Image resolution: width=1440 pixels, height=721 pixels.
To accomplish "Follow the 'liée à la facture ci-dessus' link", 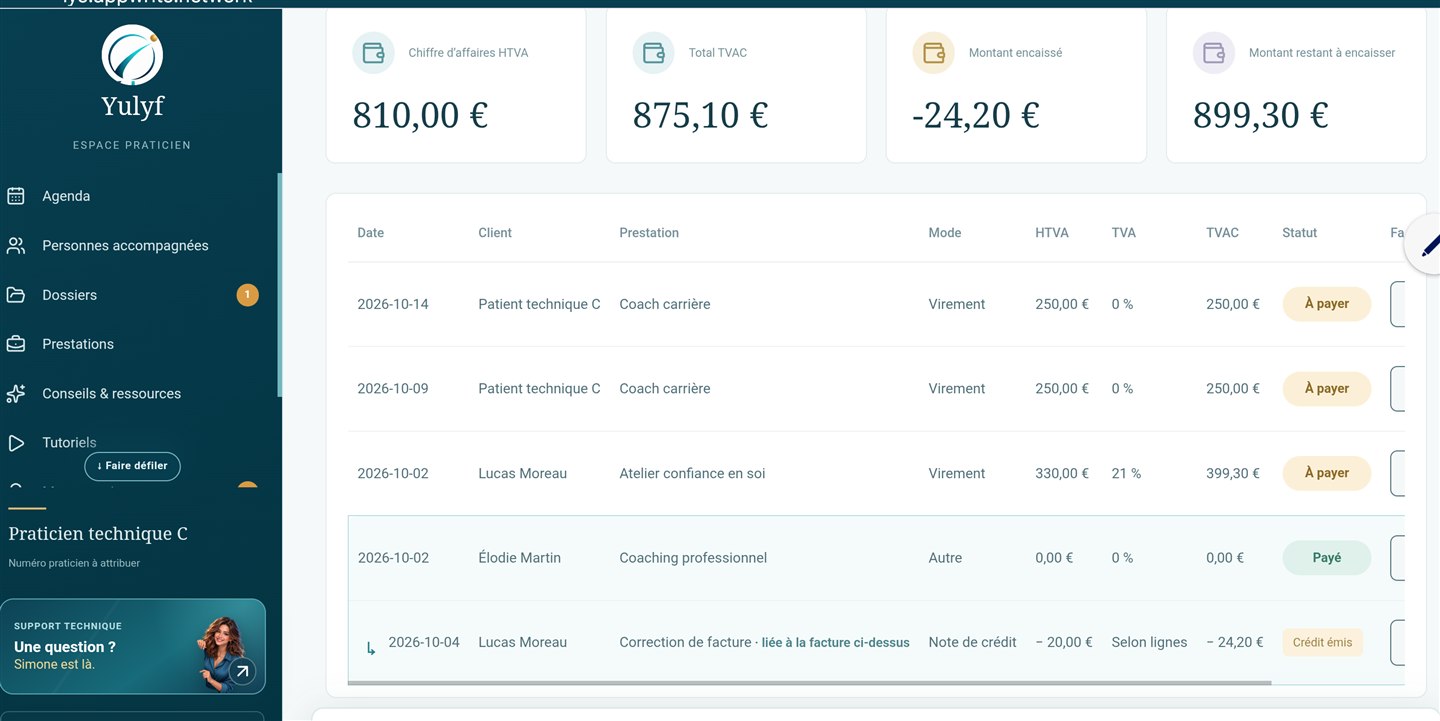I will coord(836,642).
